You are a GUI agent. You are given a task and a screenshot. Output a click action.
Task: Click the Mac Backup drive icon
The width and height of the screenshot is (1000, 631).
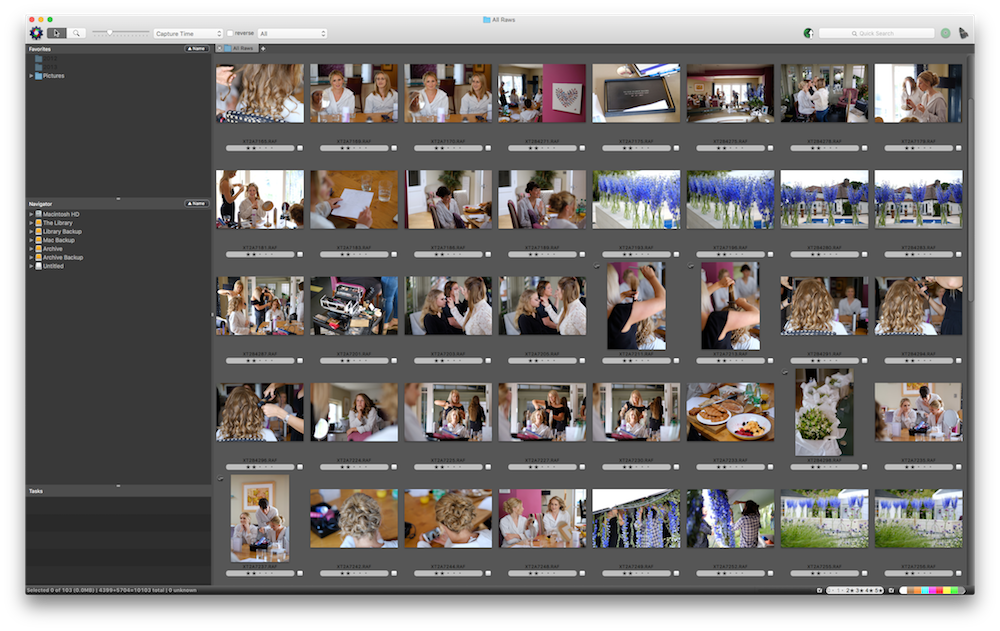[38, 241]
